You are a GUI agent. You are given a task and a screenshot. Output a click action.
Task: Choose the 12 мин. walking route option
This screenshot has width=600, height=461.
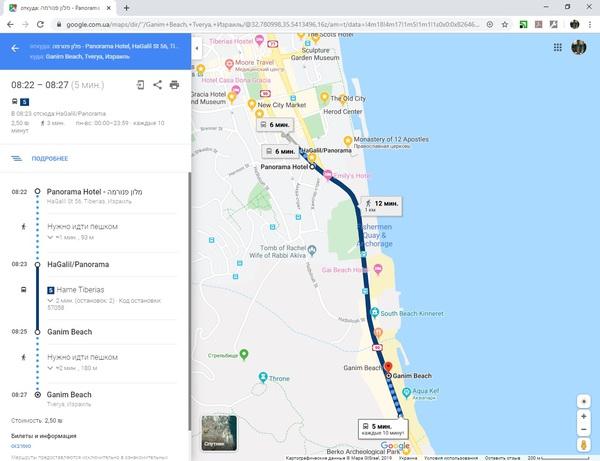click(382, 206)
